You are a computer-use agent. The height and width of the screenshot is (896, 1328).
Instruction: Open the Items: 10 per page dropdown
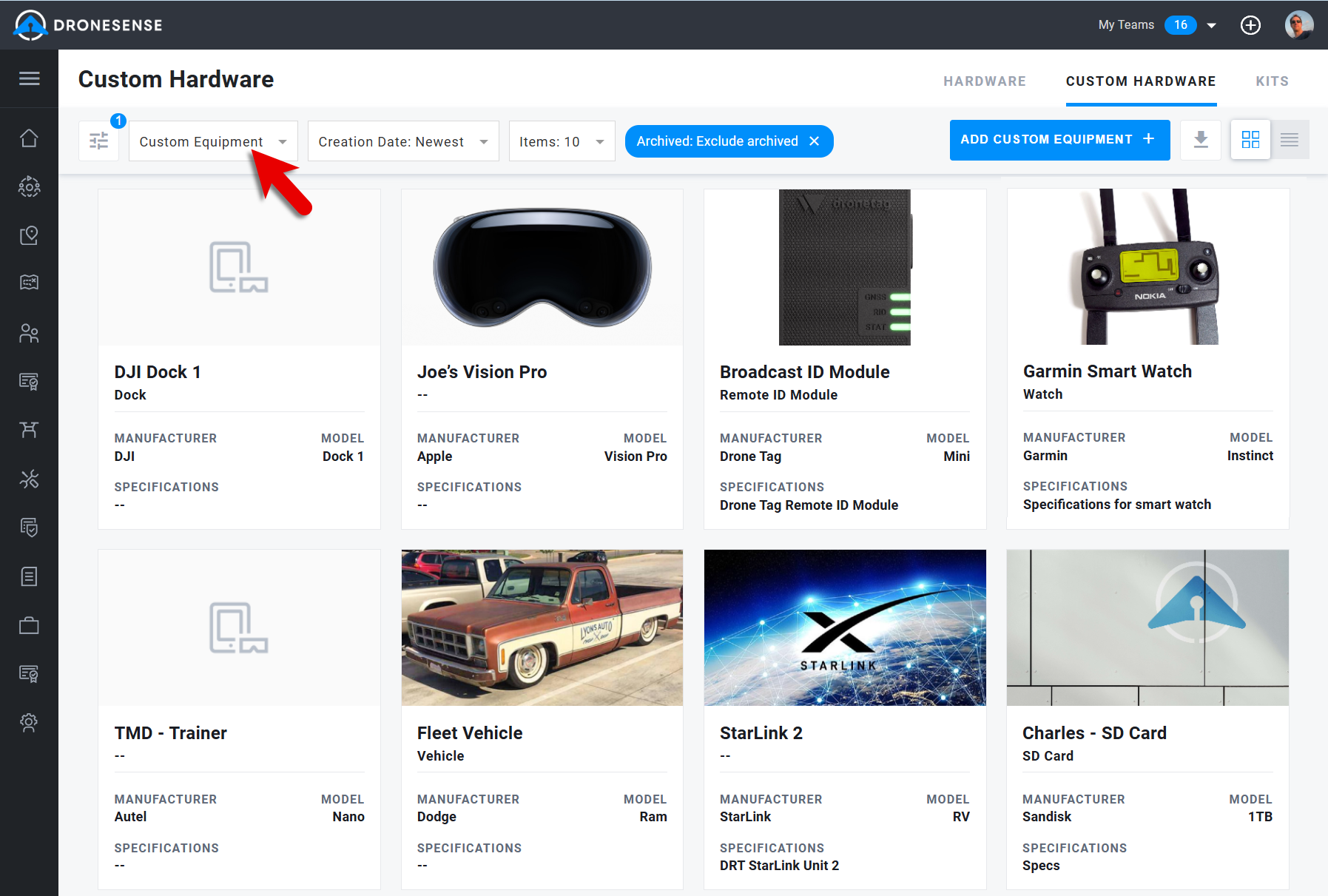click(x=562, y=141)
